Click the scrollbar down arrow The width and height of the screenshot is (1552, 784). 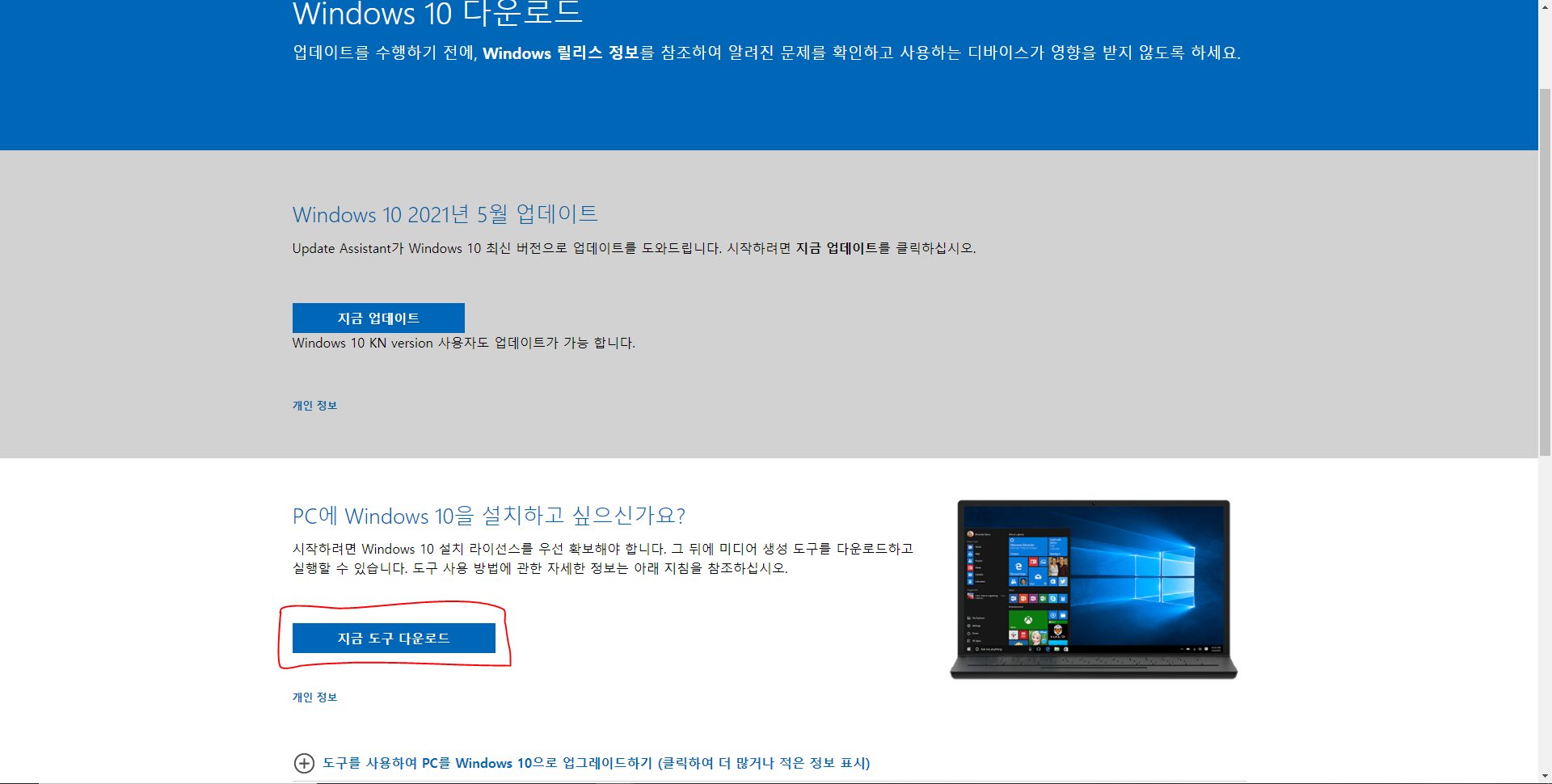point(1545,777)
